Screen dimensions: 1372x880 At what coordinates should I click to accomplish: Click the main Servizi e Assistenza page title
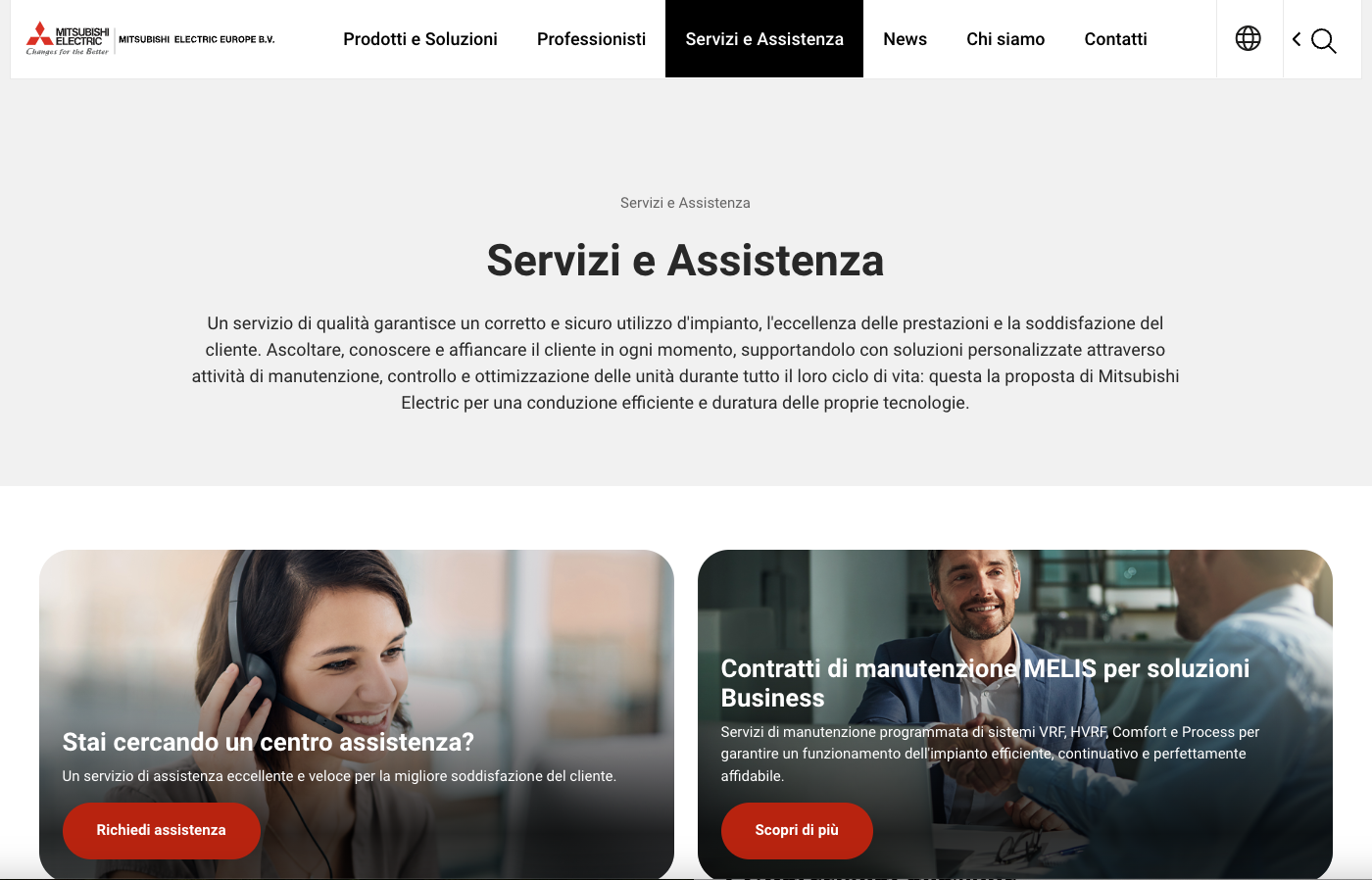click(x=685, y=261)
